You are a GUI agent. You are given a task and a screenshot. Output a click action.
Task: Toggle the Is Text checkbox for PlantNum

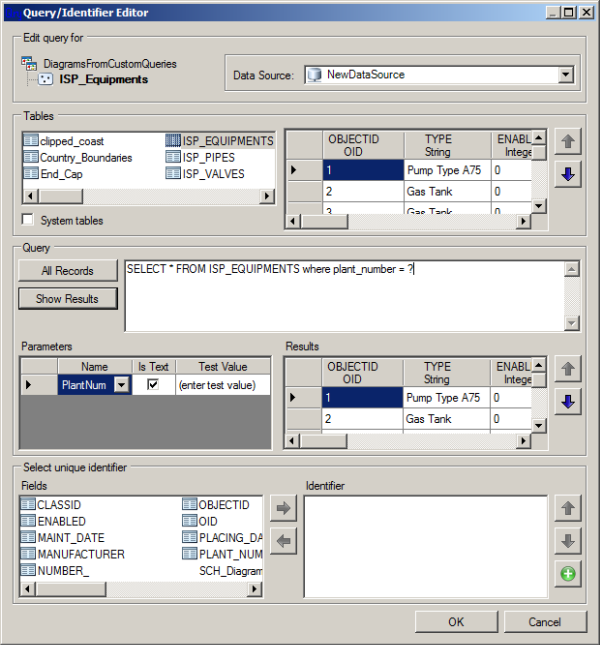click(153, 385)
